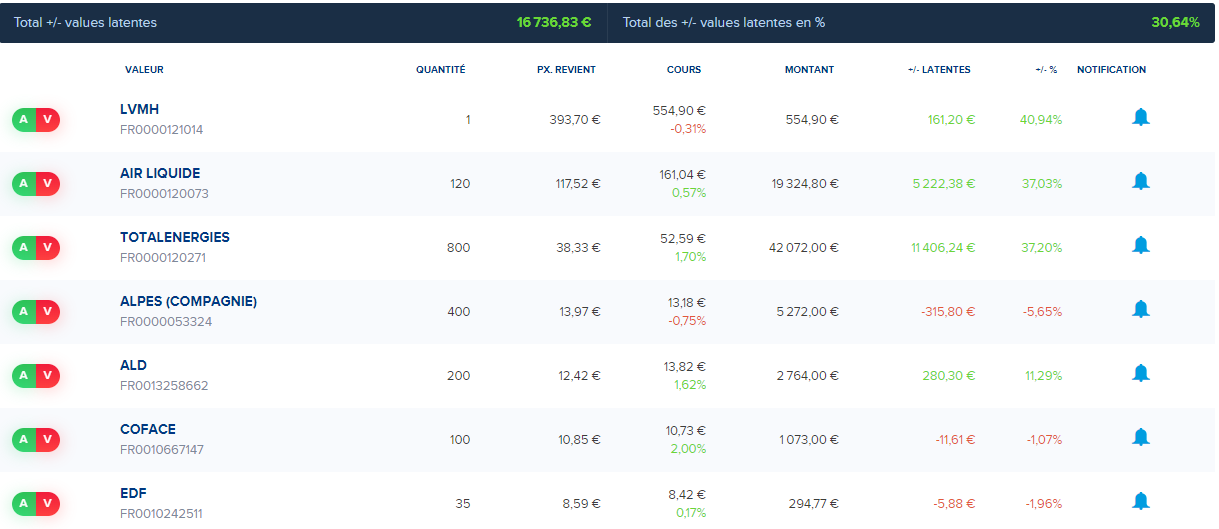Click the notification bell for LVMH

1141,118
